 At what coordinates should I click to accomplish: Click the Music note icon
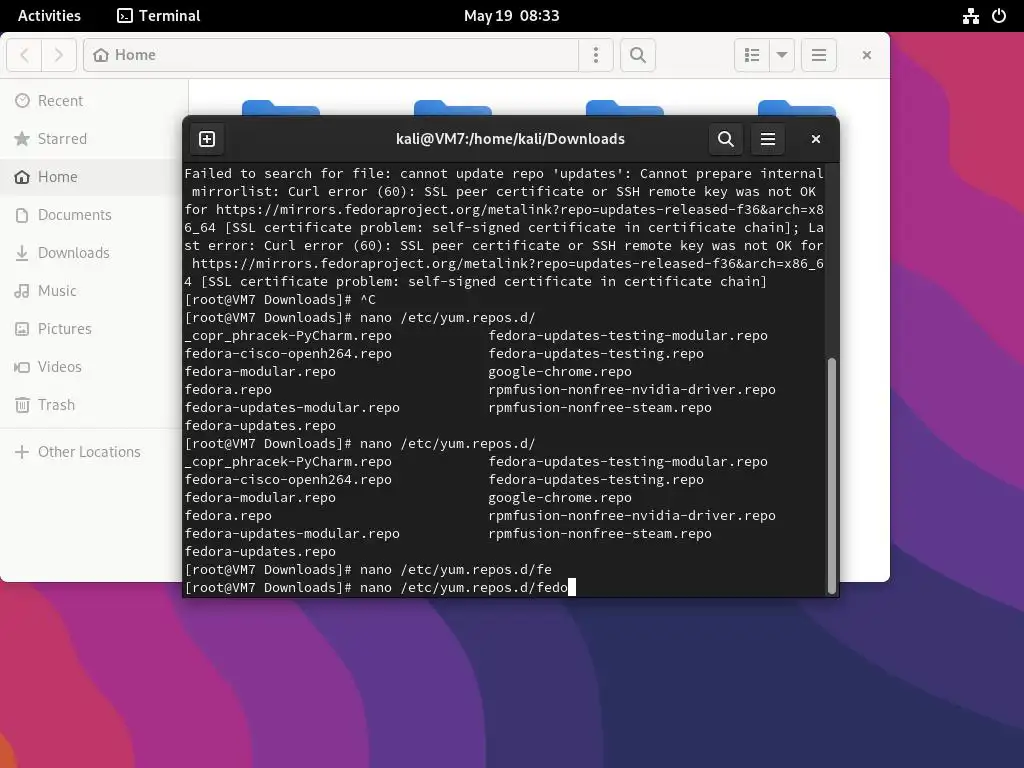click(x=22, y=291)
